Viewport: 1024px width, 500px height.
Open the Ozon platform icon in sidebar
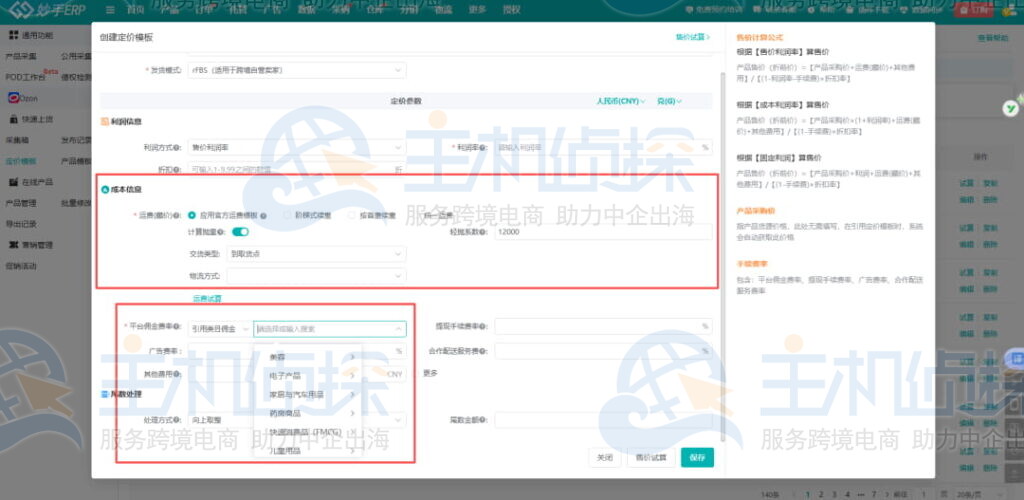coord(14,98)
